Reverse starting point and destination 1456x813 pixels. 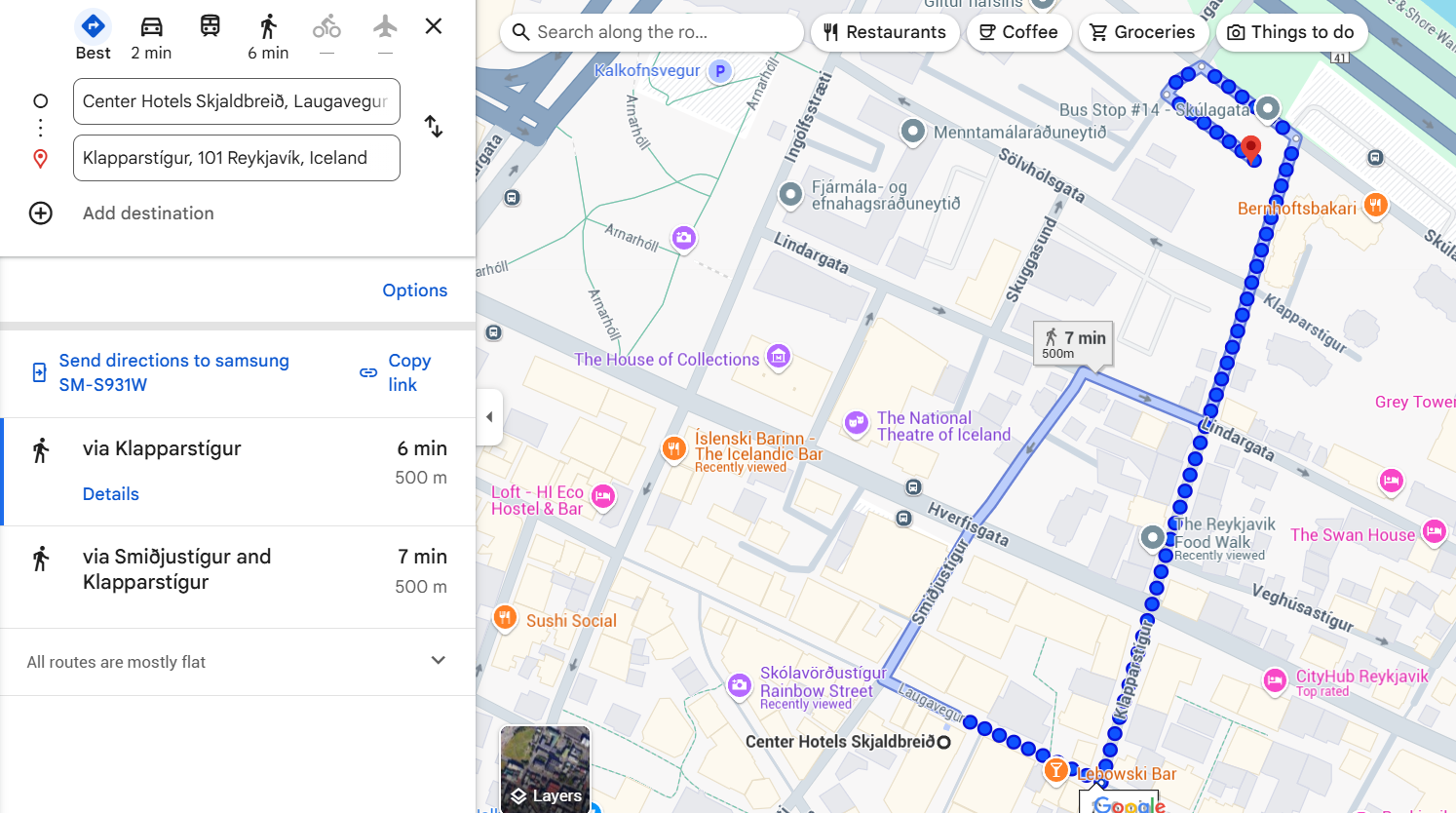[434, 127]
